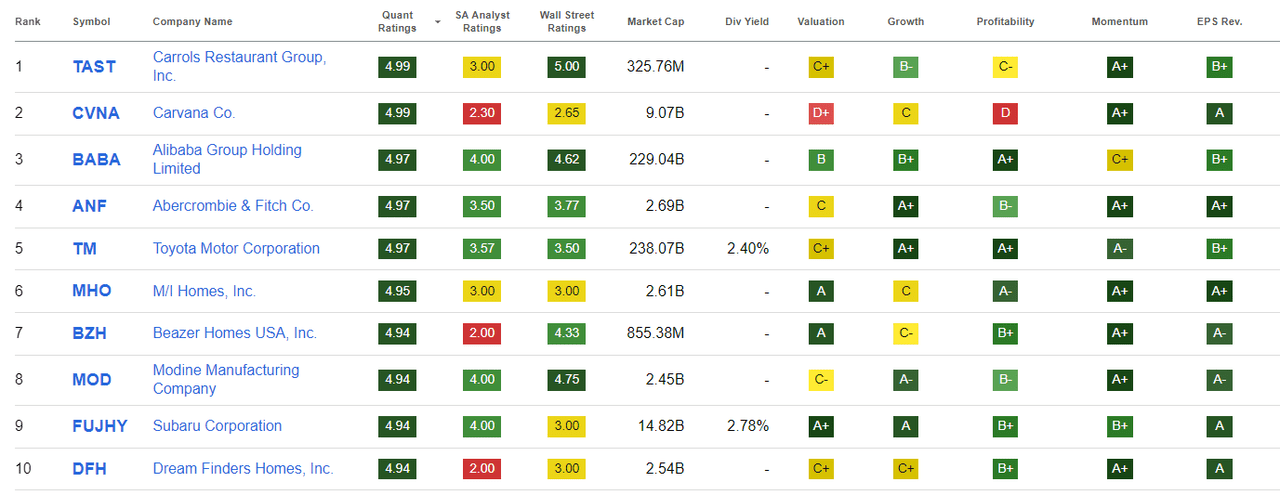Image resolution: width=1280 pixels, height=495 pixels.
Task: Click ANF SA analyst rating 3.50
Action: (483, 206)
